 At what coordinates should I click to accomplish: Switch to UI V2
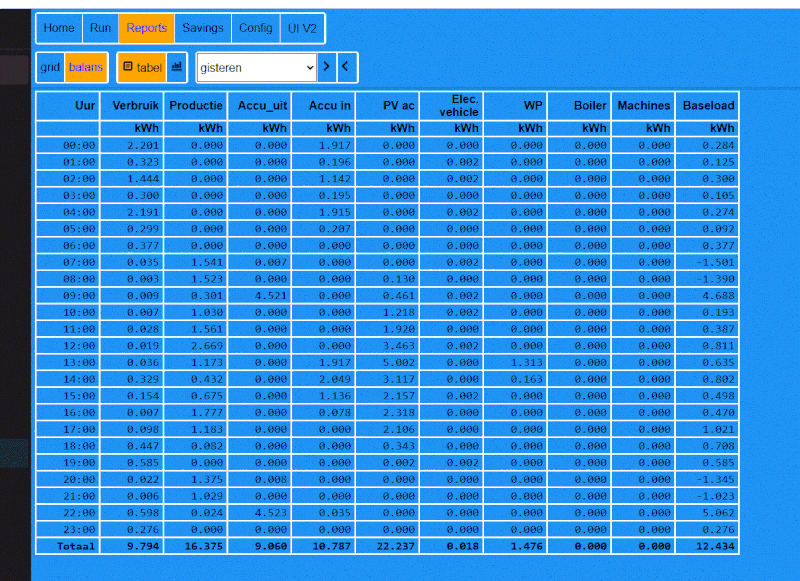pos(302,28)
